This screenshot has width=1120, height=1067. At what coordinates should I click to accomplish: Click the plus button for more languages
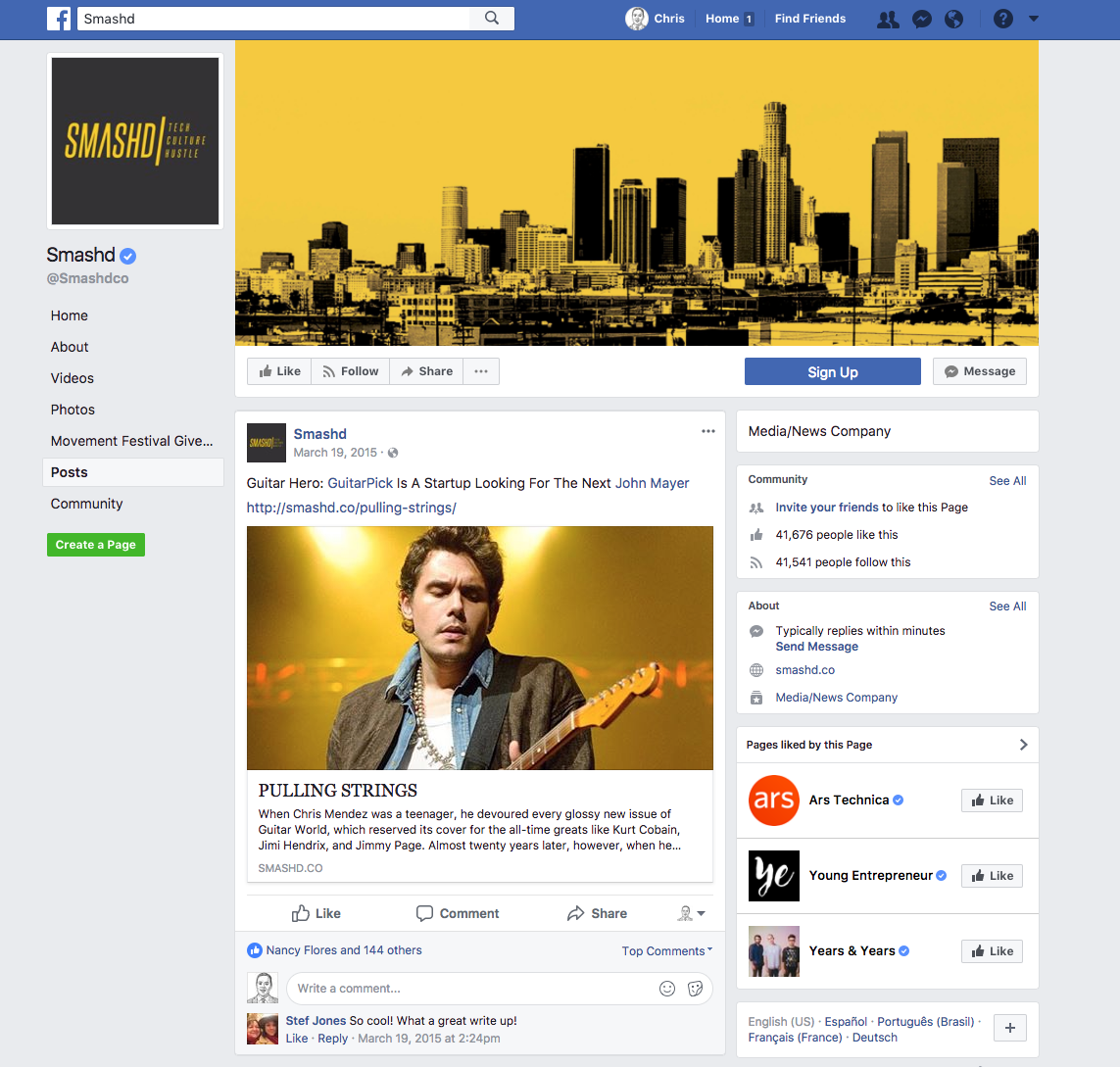pyautogui.click(x=1009, y=1028)
